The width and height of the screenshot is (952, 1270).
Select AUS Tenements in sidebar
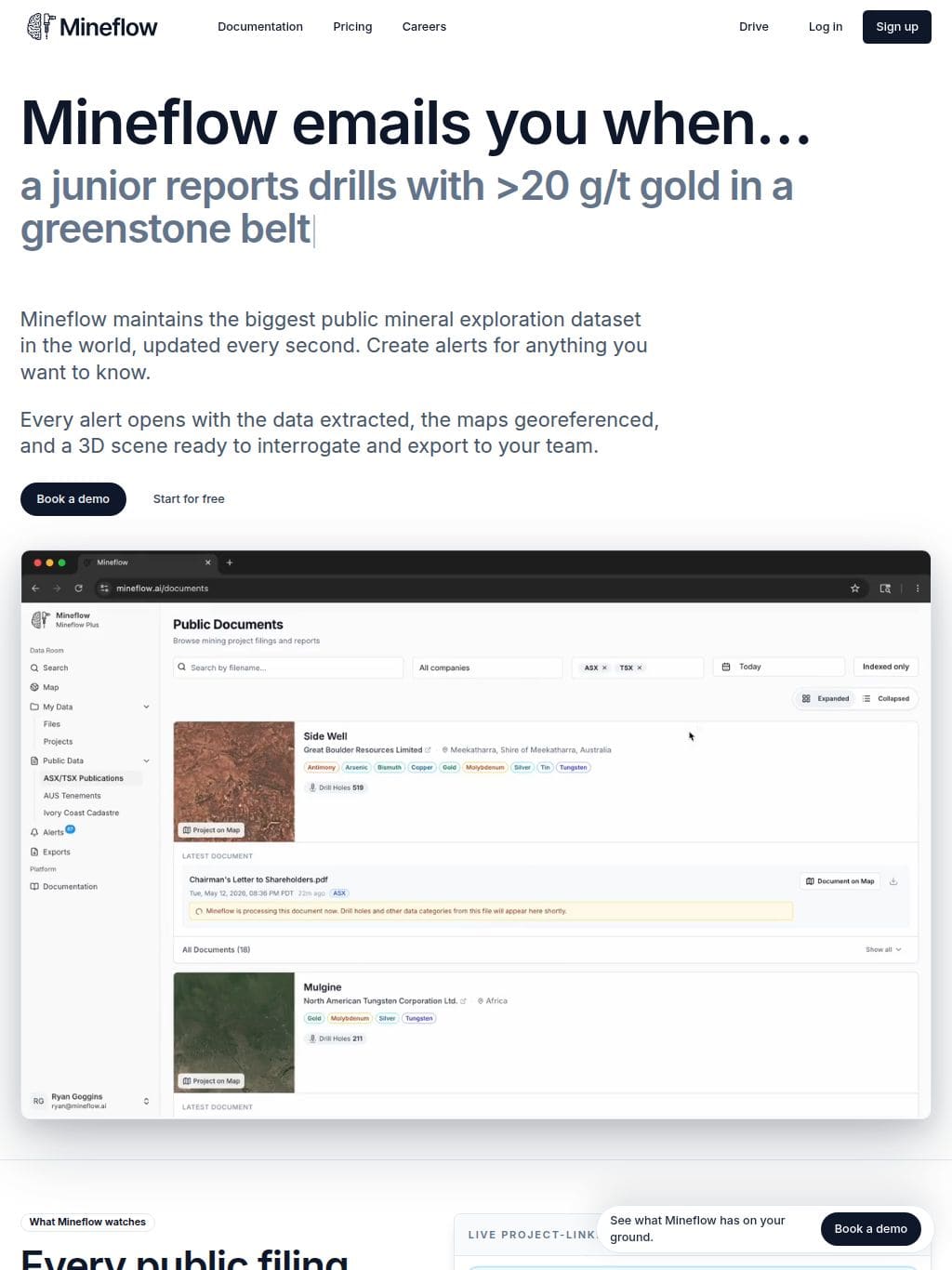point(73,796)
